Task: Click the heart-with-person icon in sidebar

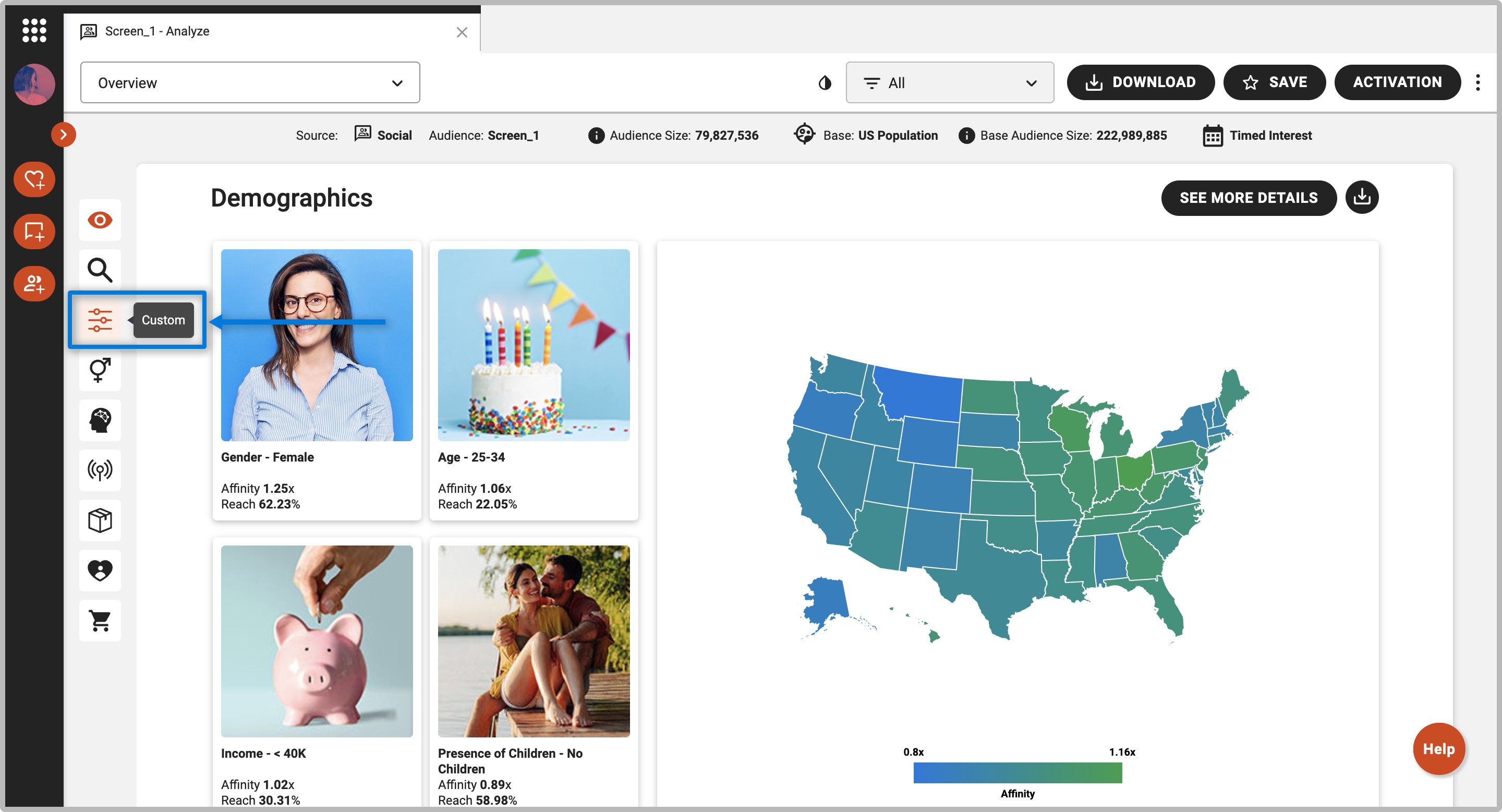Action: 100,570
